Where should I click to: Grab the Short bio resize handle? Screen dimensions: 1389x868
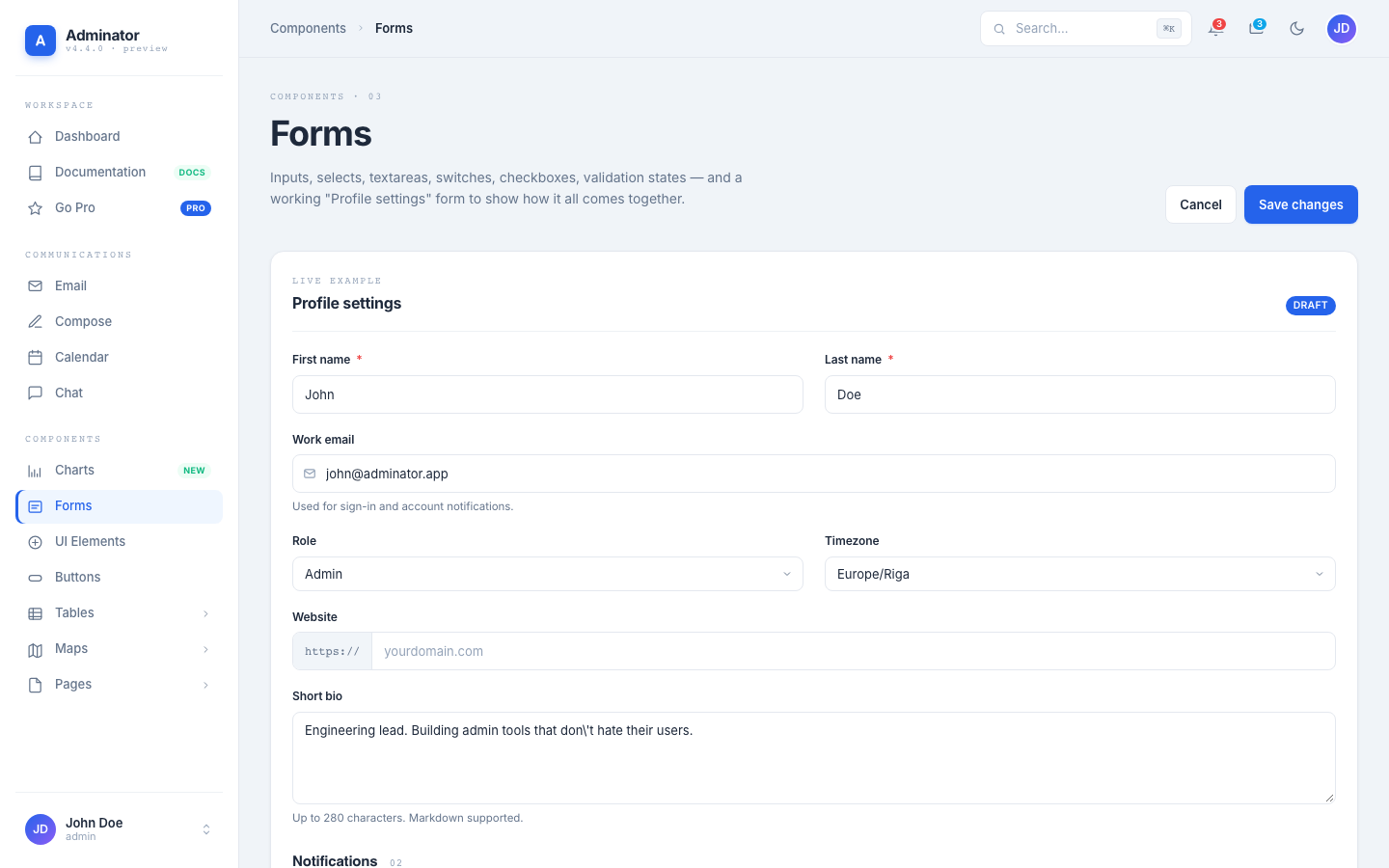click(x=1329, y=798)
